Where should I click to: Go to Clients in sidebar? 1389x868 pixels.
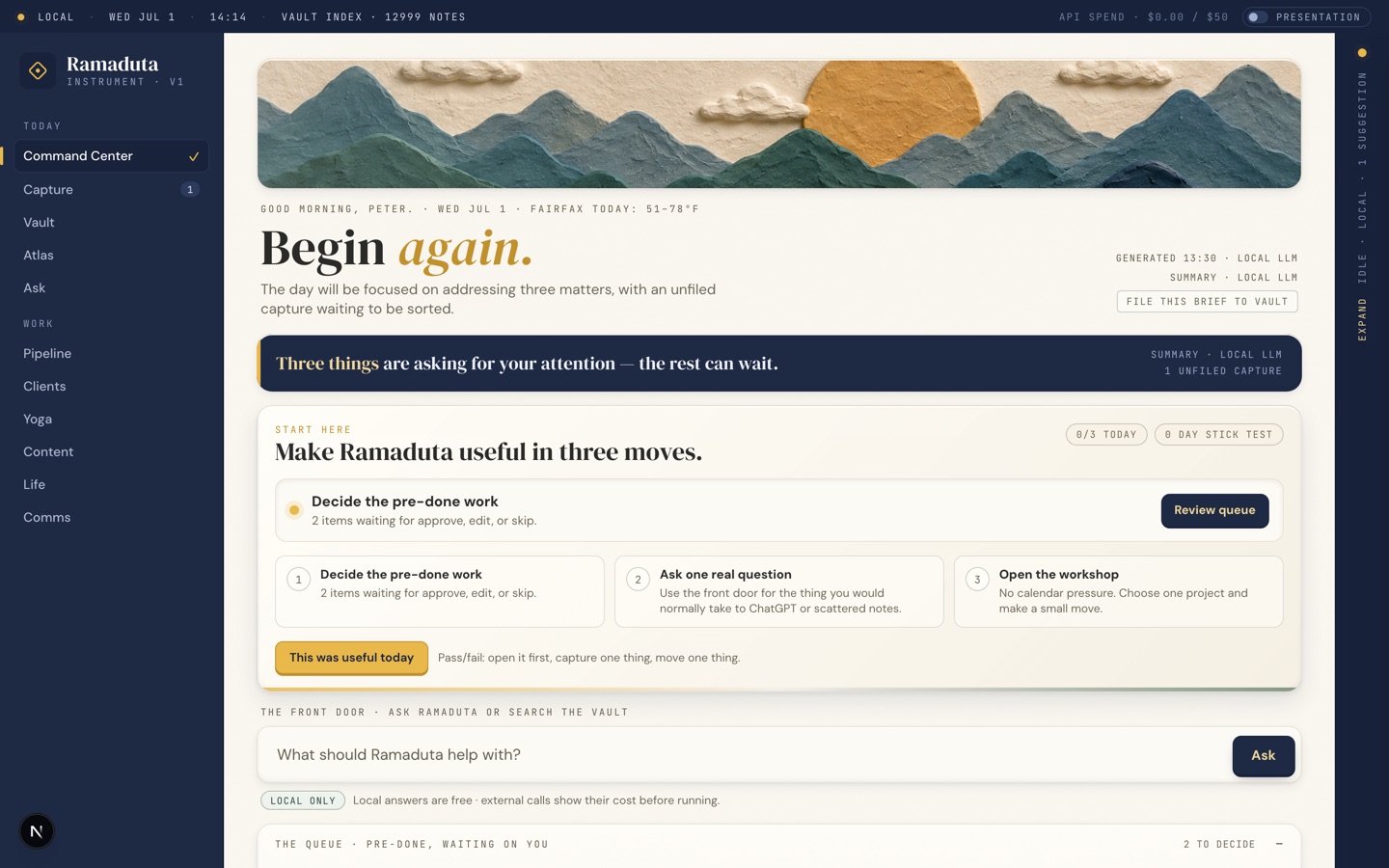(x=111, y=387)
